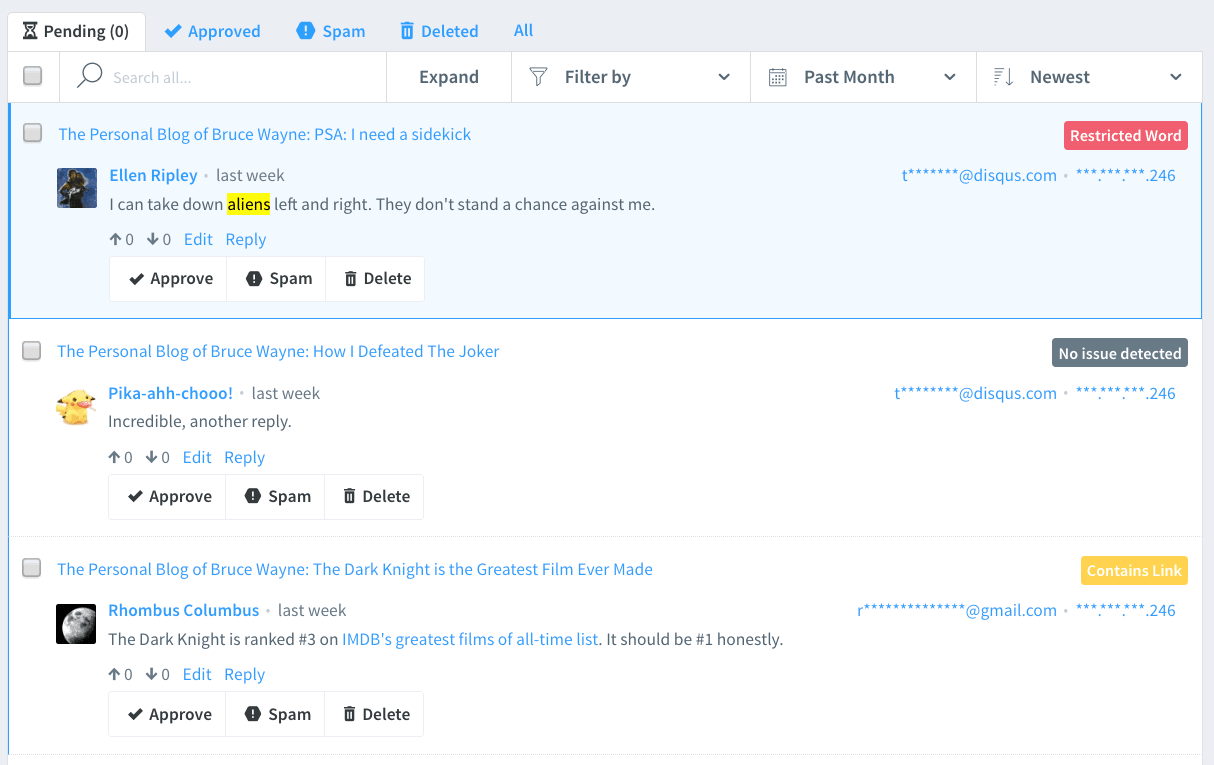Toggle the select-all comments checkbox
The height and width of the screenshot is (765, 1214).
33,76
